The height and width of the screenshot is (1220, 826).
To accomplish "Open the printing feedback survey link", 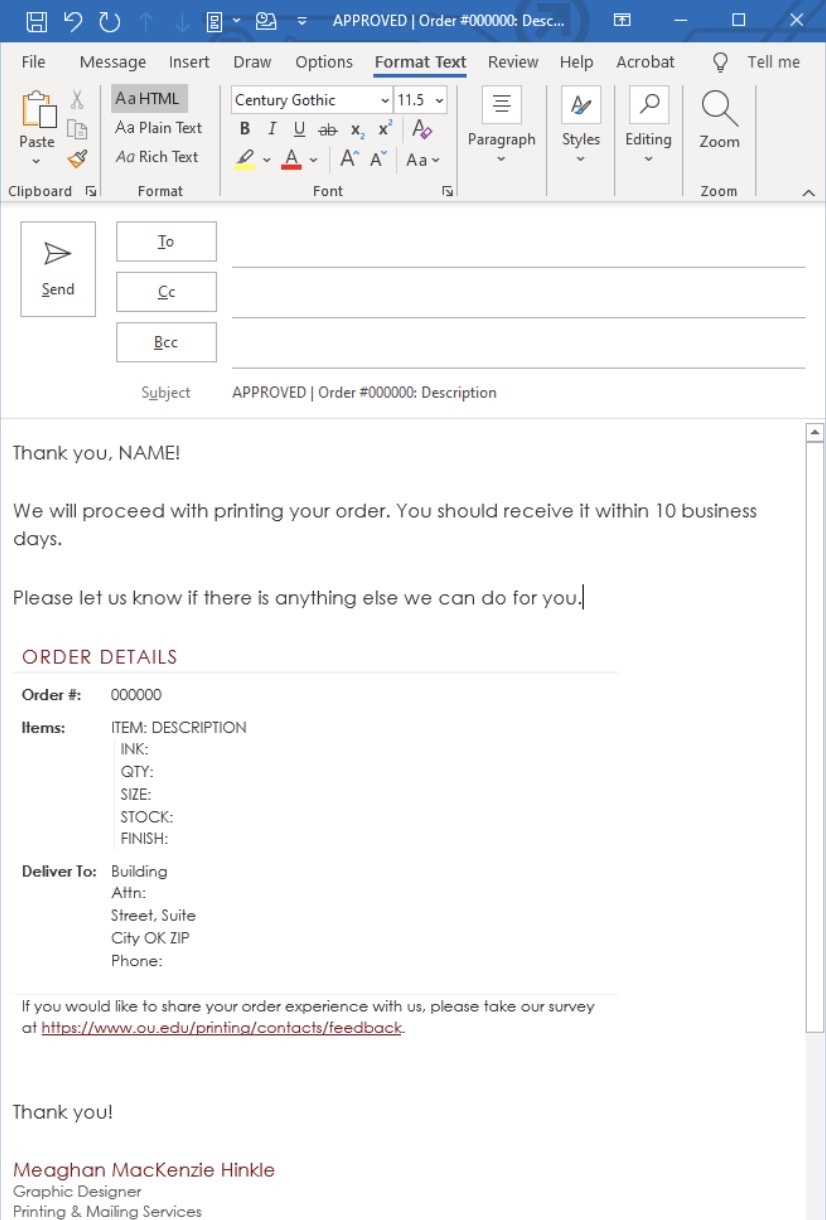I will [221, 1027].
